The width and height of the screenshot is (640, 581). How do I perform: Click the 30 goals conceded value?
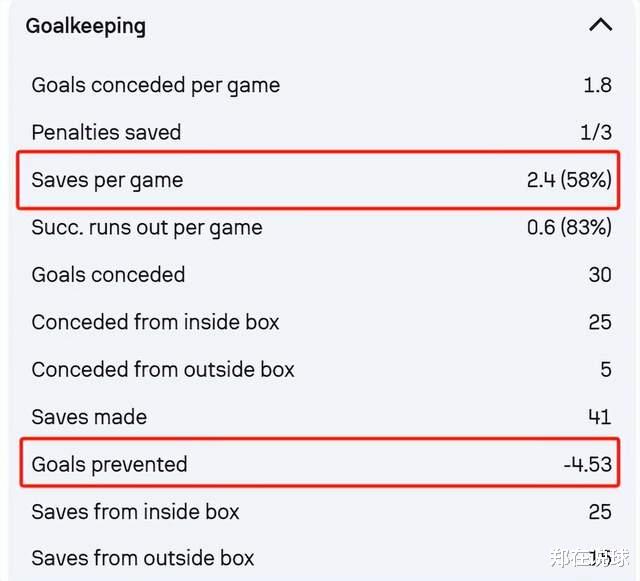[x=600, y=275]
